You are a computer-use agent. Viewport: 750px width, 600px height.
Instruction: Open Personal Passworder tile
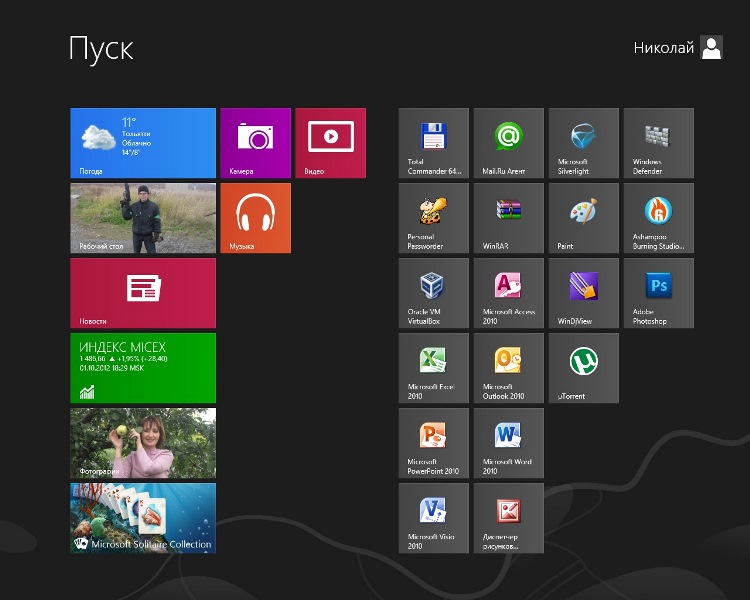[434, 218]
